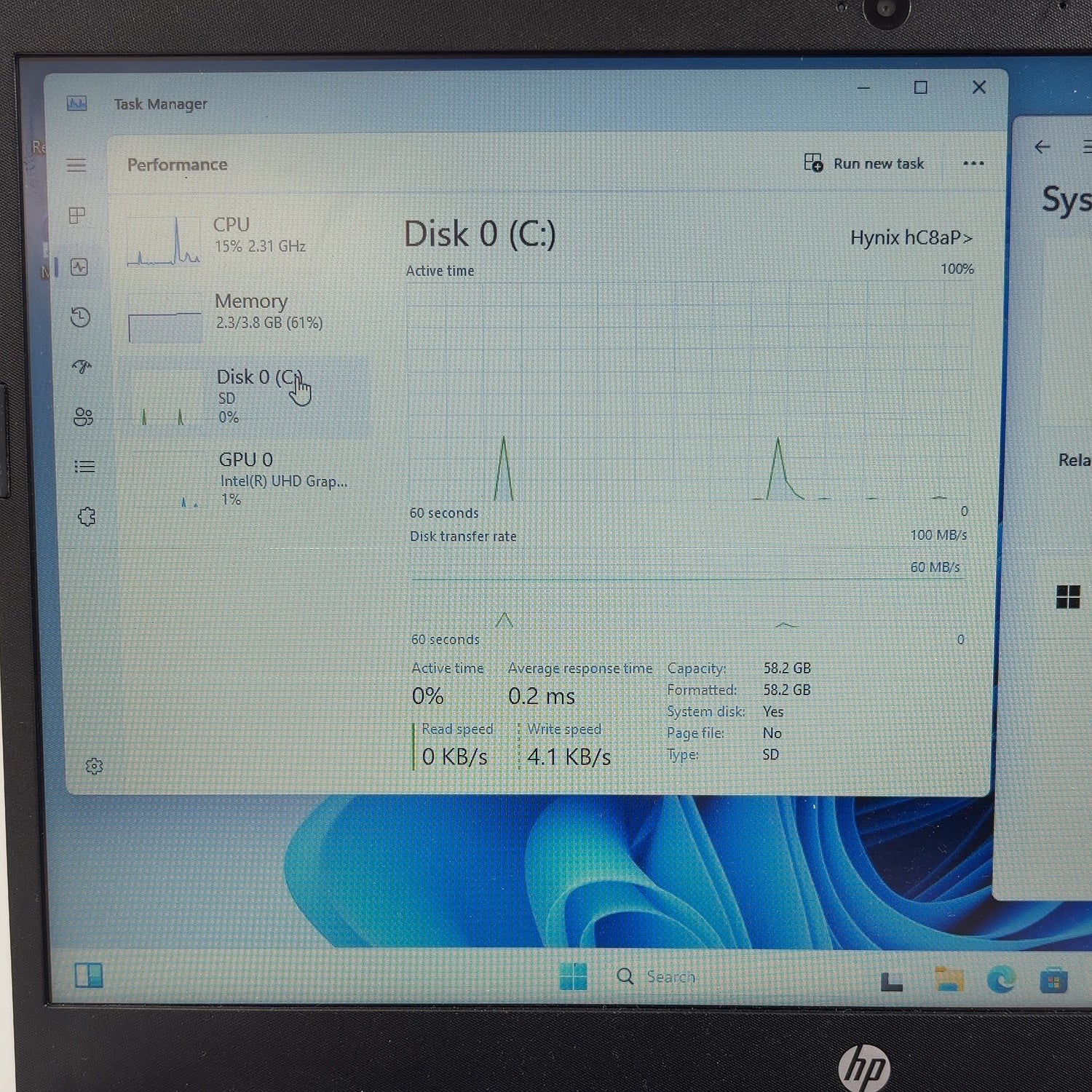This screenshot has height=1092, width=1092.
Task: Click the 0 KB/s read speed value
Action: pos(455,757)
